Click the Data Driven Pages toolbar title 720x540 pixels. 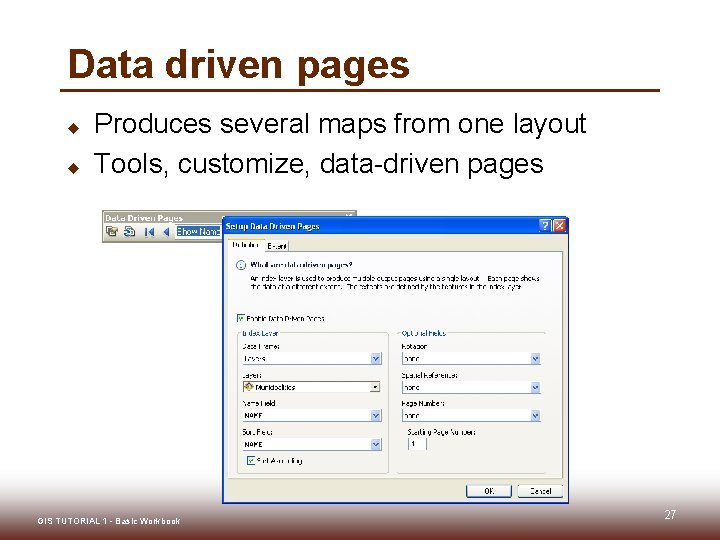coord(144,218)
